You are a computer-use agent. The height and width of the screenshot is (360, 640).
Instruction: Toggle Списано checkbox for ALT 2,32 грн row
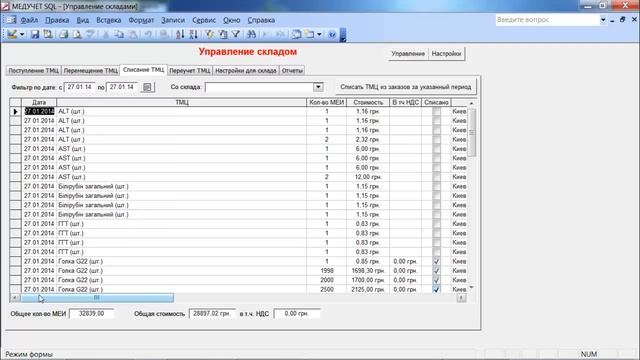(x=436, y=140)
